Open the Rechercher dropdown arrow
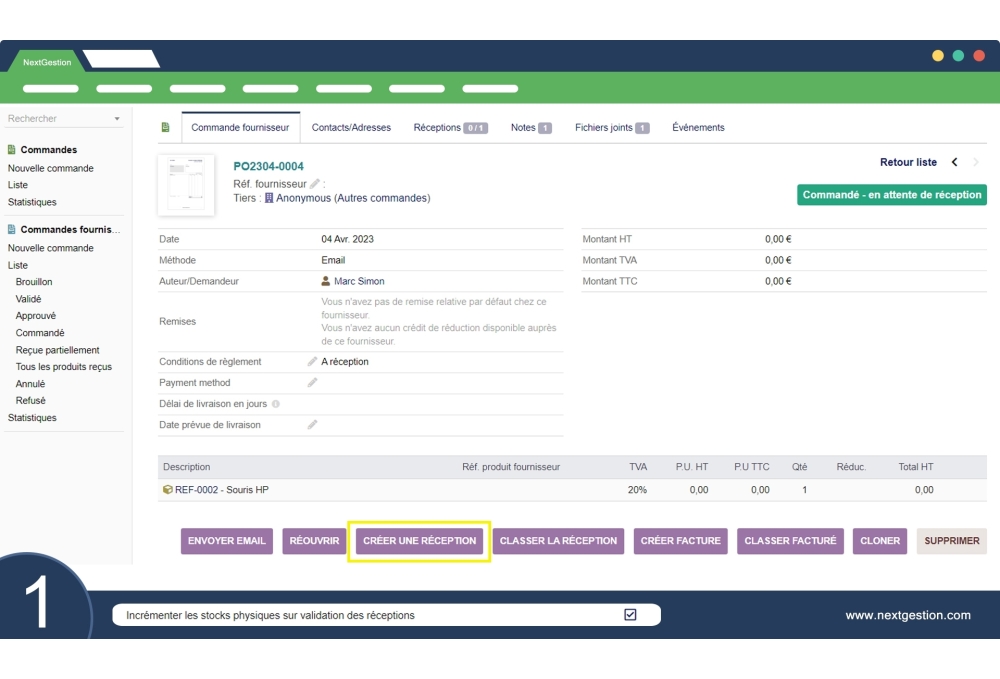The image size is (1000, 679). (117, 119)
